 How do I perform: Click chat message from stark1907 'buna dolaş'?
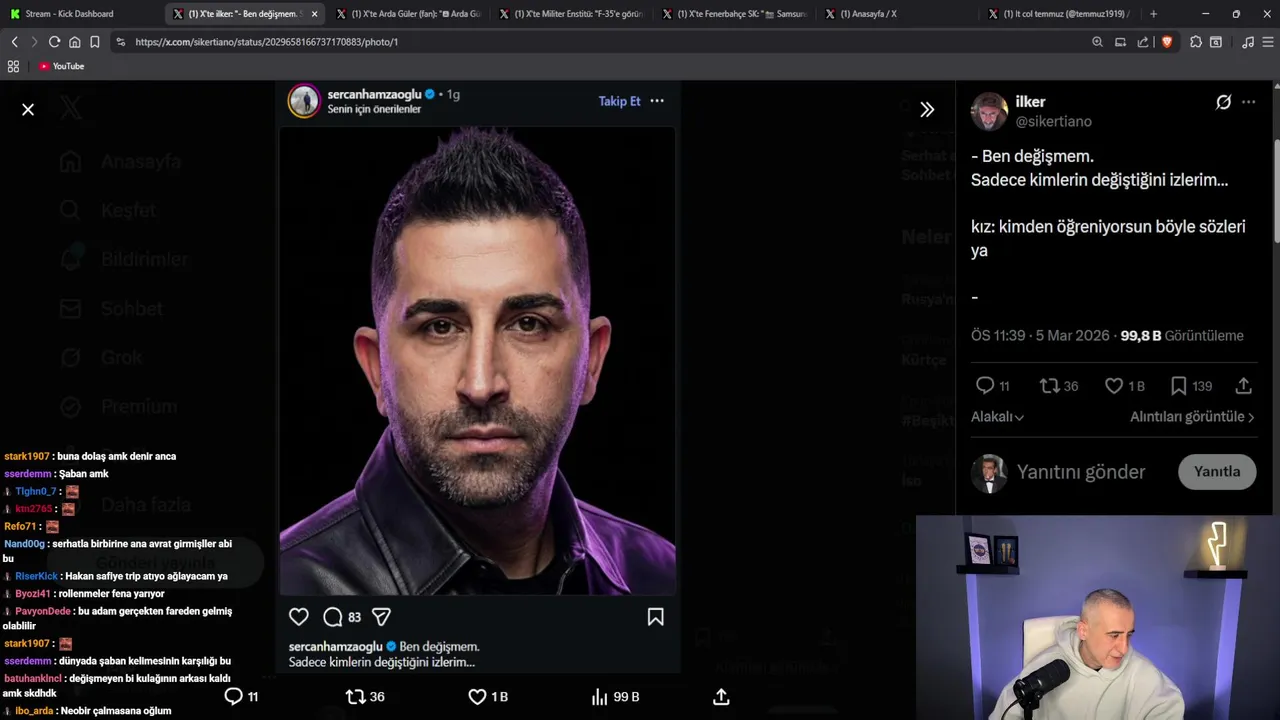pos(90,456)
